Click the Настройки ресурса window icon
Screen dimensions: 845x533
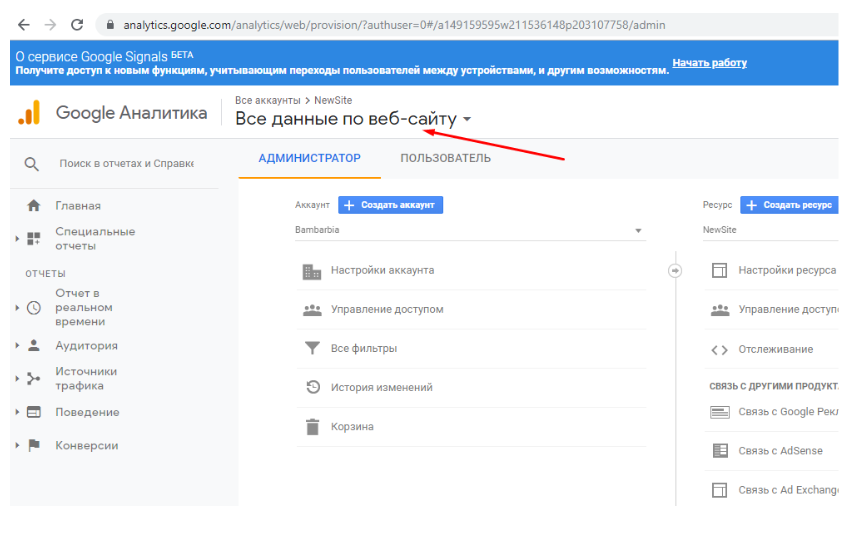tap(719, 271)
